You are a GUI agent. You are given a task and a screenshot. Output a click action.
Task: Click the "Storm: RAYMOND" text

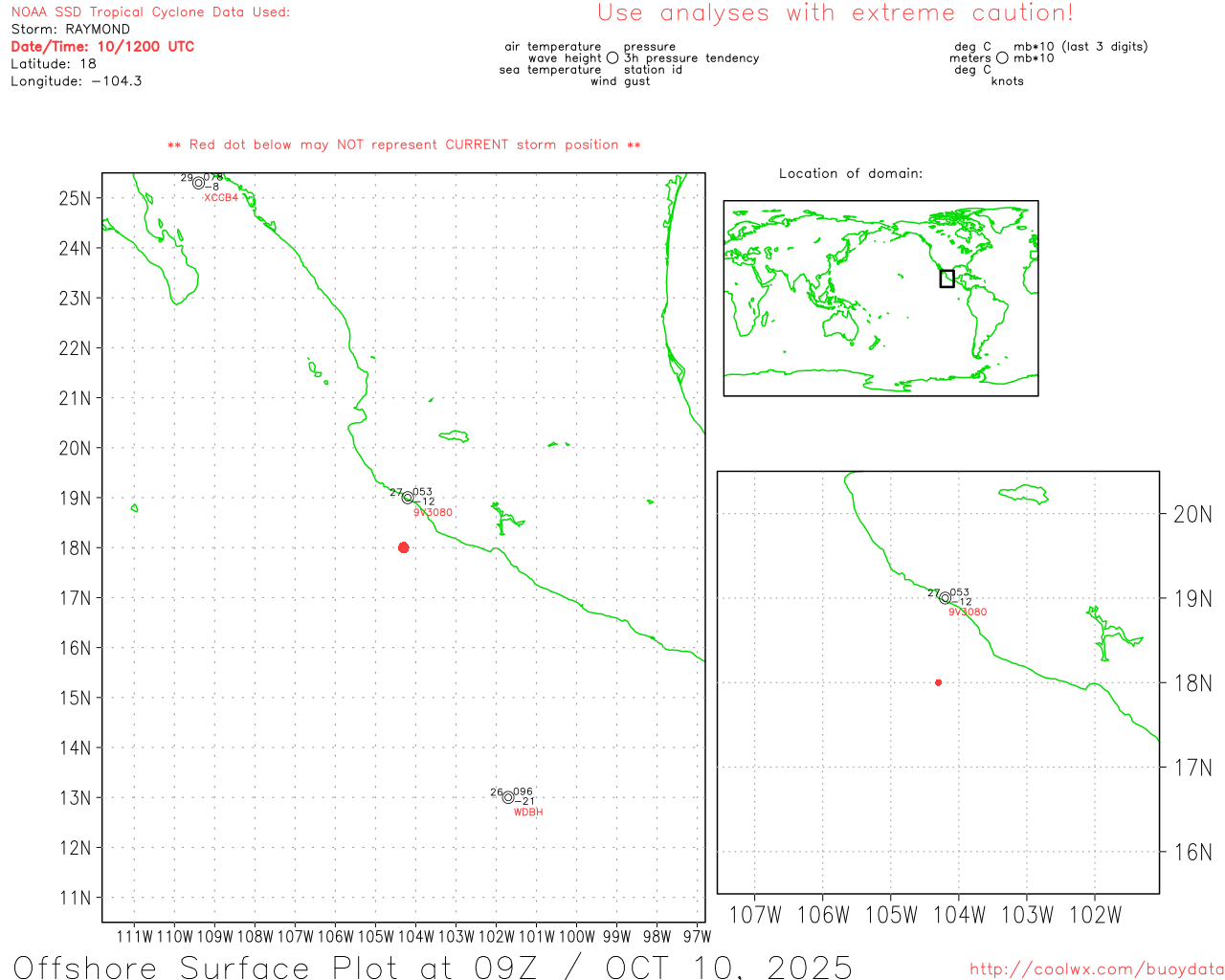point(70,30)
